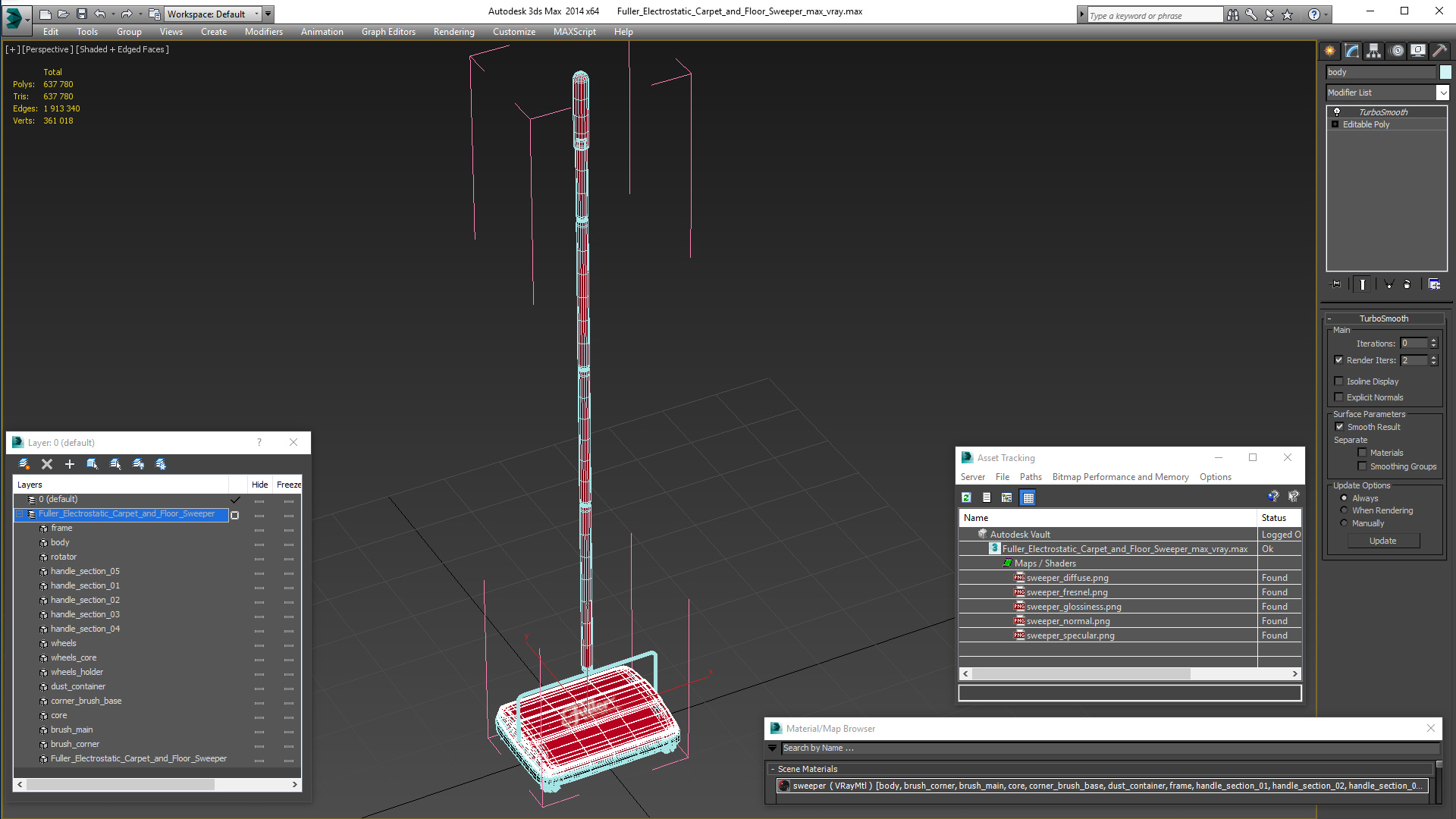Toggle the Render Iters checkbox

click(x=1339, y=360)
